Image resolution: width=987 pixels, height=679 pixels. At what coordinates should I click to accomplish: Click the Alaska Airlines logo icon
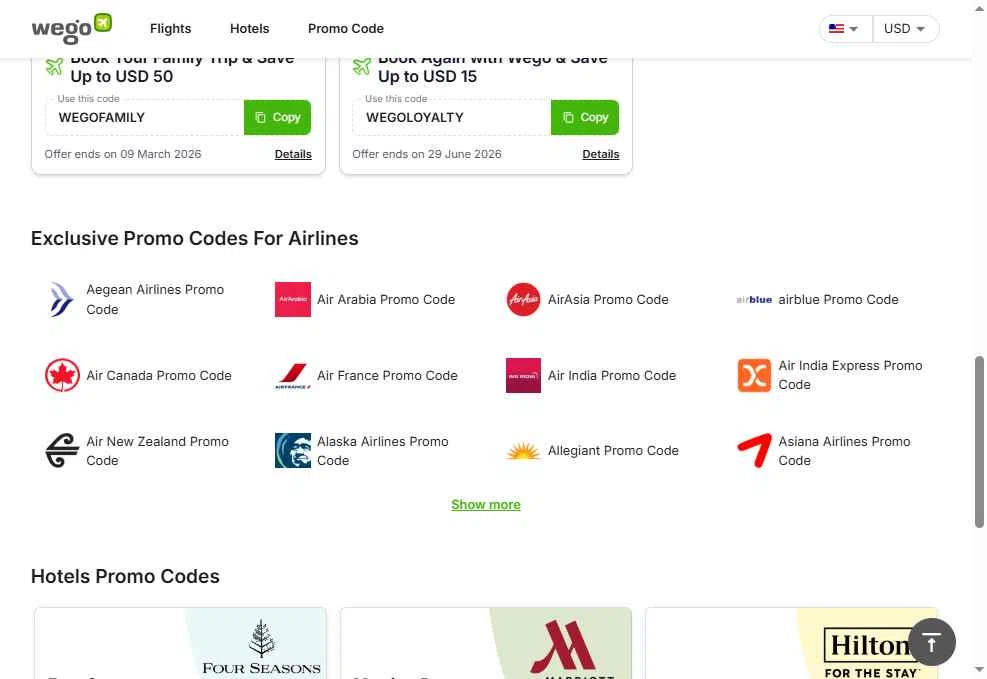tap(293, 451)
